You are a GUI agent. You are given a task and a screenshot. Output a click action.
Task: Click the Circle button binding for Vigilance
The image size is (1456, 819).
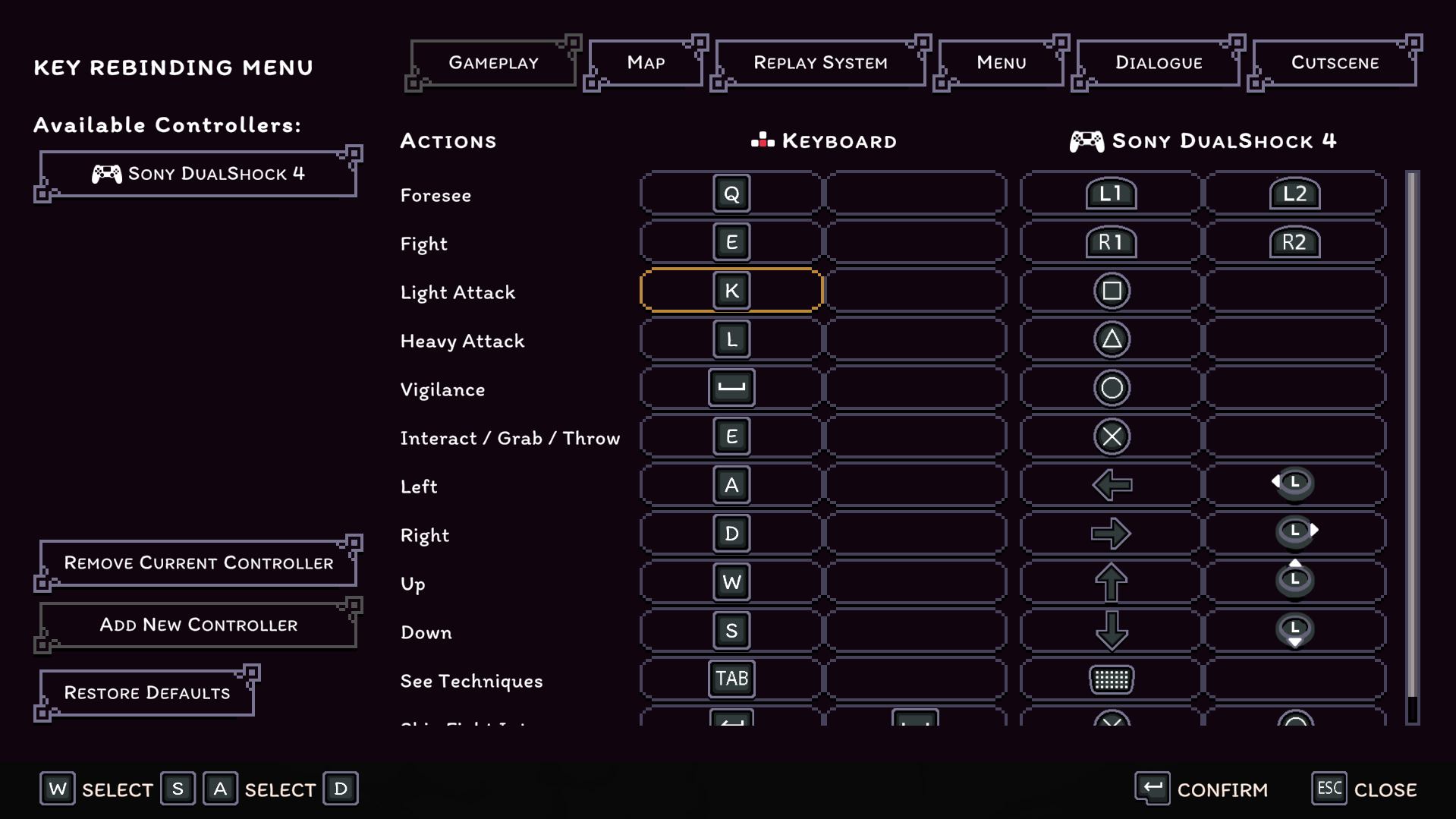click(1111, 389)
